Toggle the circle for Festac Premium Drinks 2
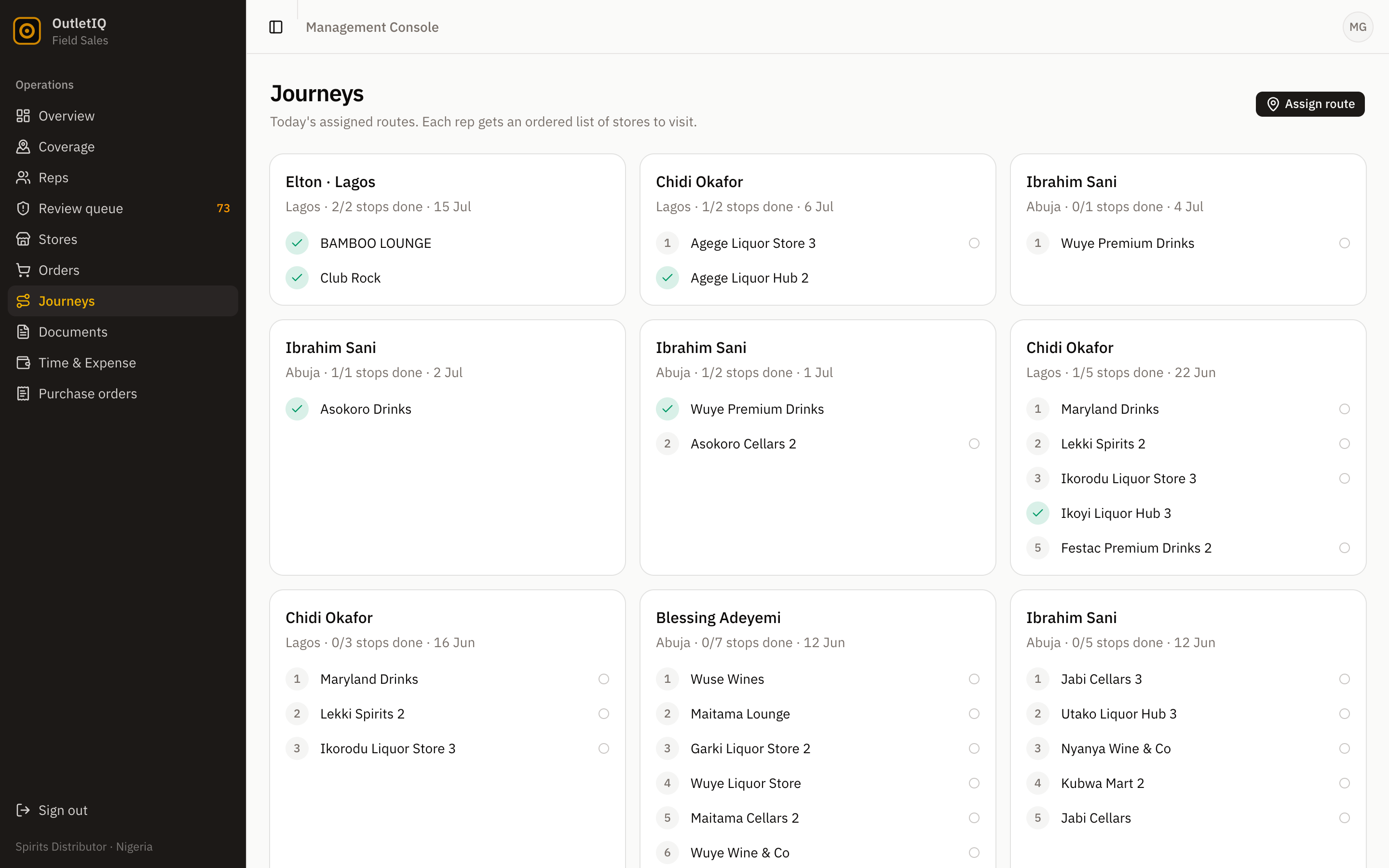Viewport: 1389px width, 868px height. 1344,548
